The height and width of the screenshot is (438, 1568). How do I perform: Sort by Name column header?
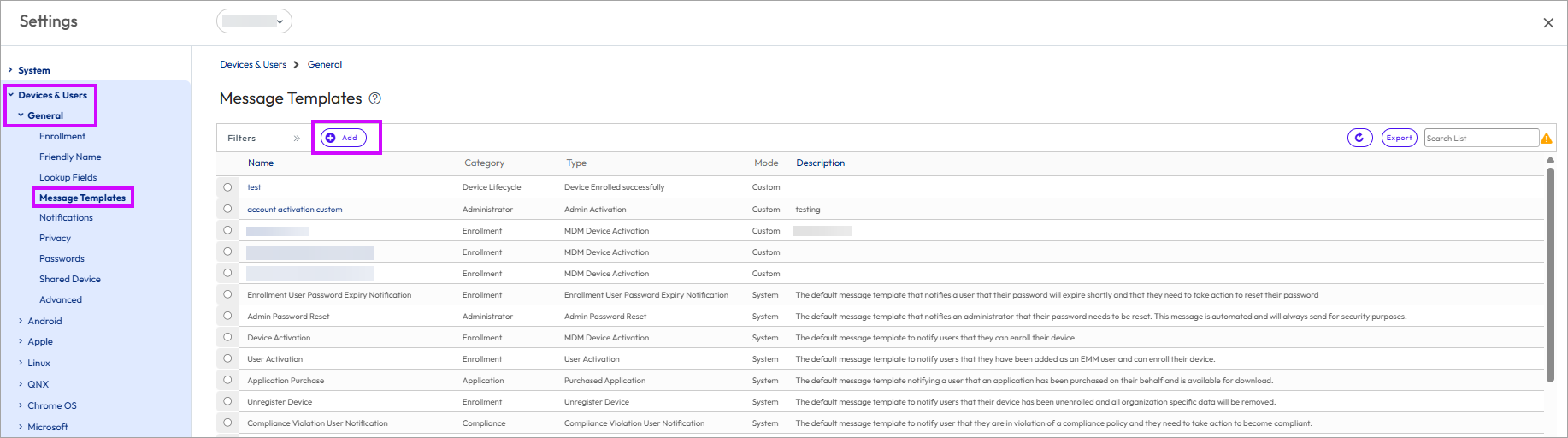pyautogui.click(x=261, y=163)
